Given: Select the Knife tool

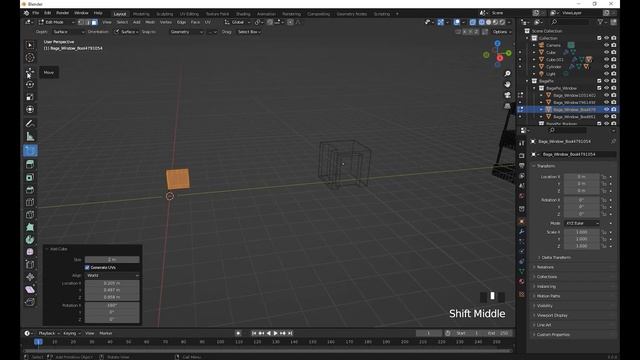Looking at the screenshot, I should pyautogui.click(x=30, y=215).
